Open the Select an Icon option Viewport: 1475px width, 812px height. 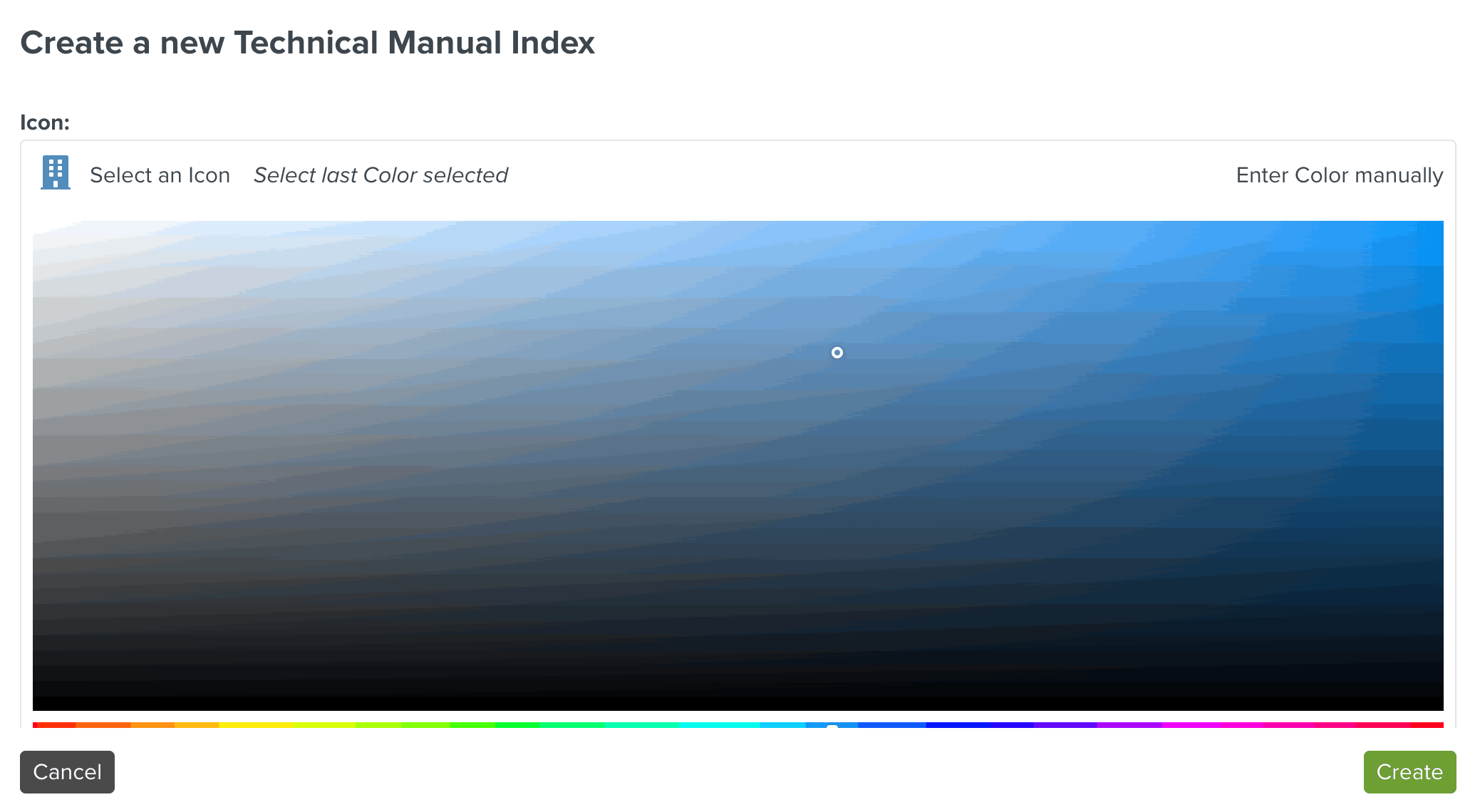pyautogui.click(x=160, y=175)
